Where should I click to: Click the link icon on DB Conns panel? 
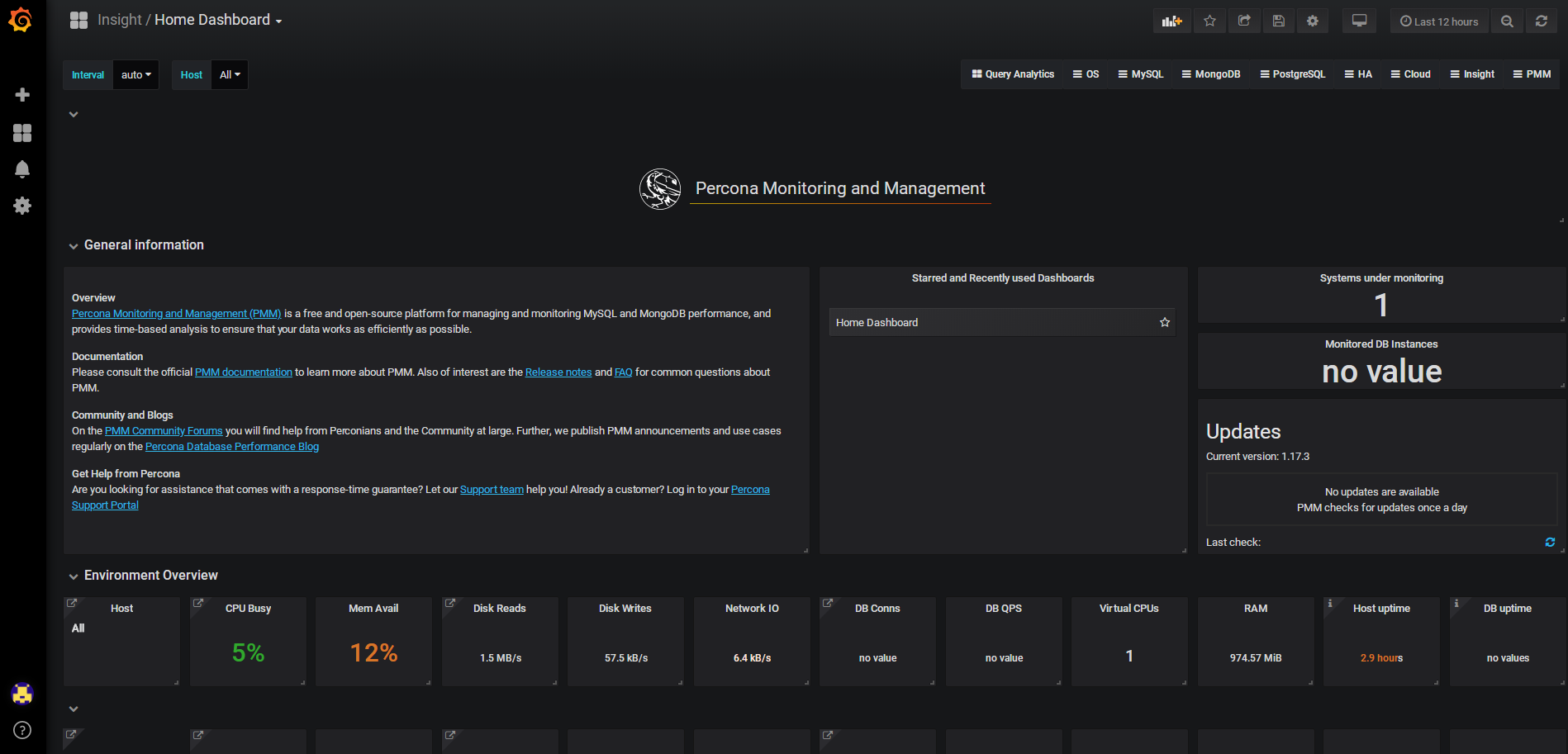[x=828, y=603]
